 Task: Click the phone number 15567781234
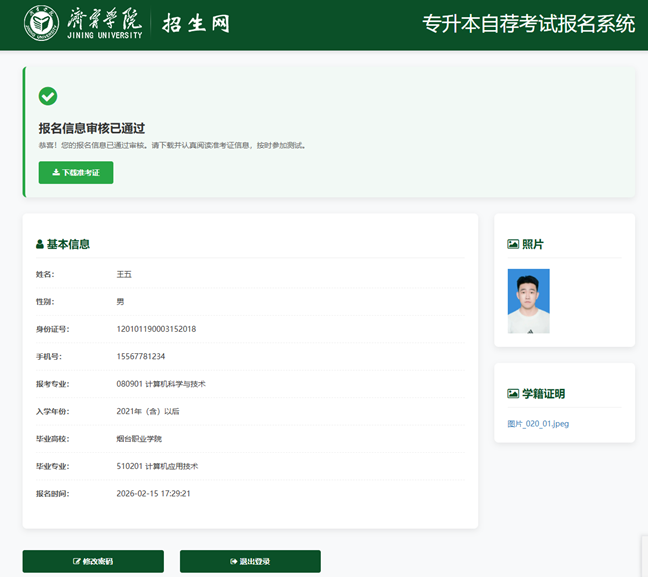pos(141,356)
